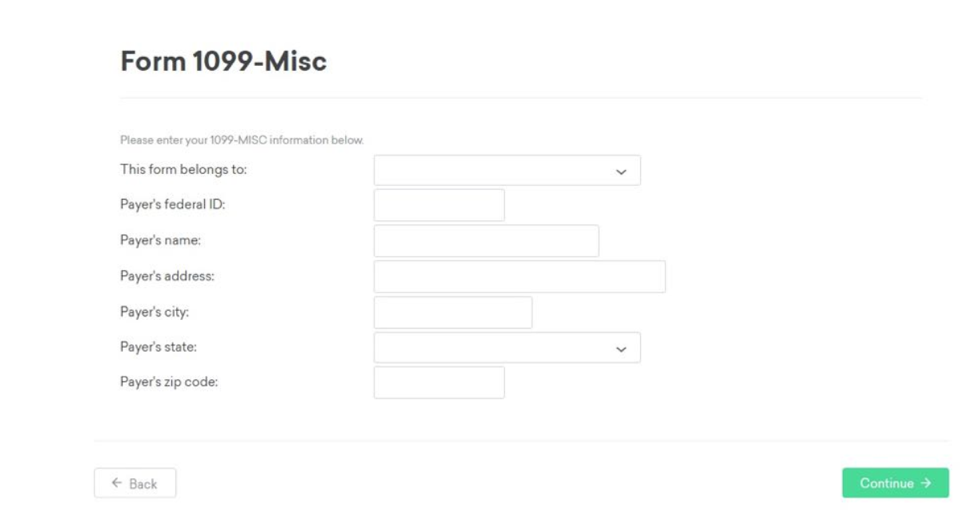This screenshot has height=521, width=975.
Task: Click into the Payer's name text box
Action: tap(486, 241)
